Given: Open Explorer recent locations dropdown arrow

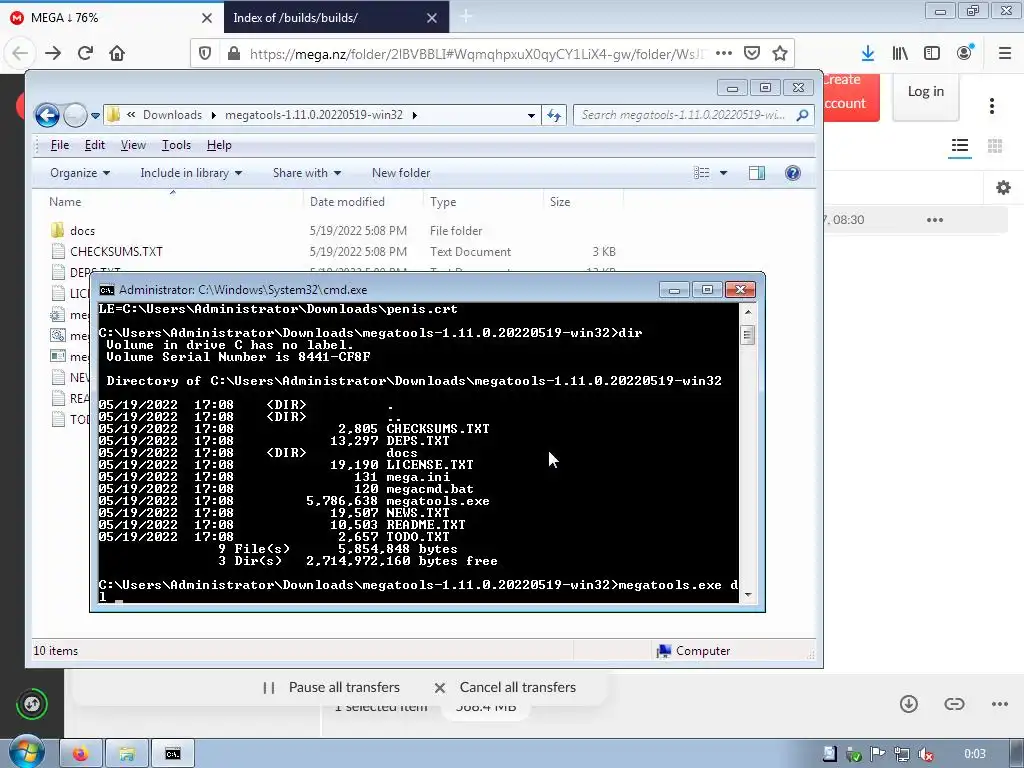Looking at the screenshot, I should [95, 116].
